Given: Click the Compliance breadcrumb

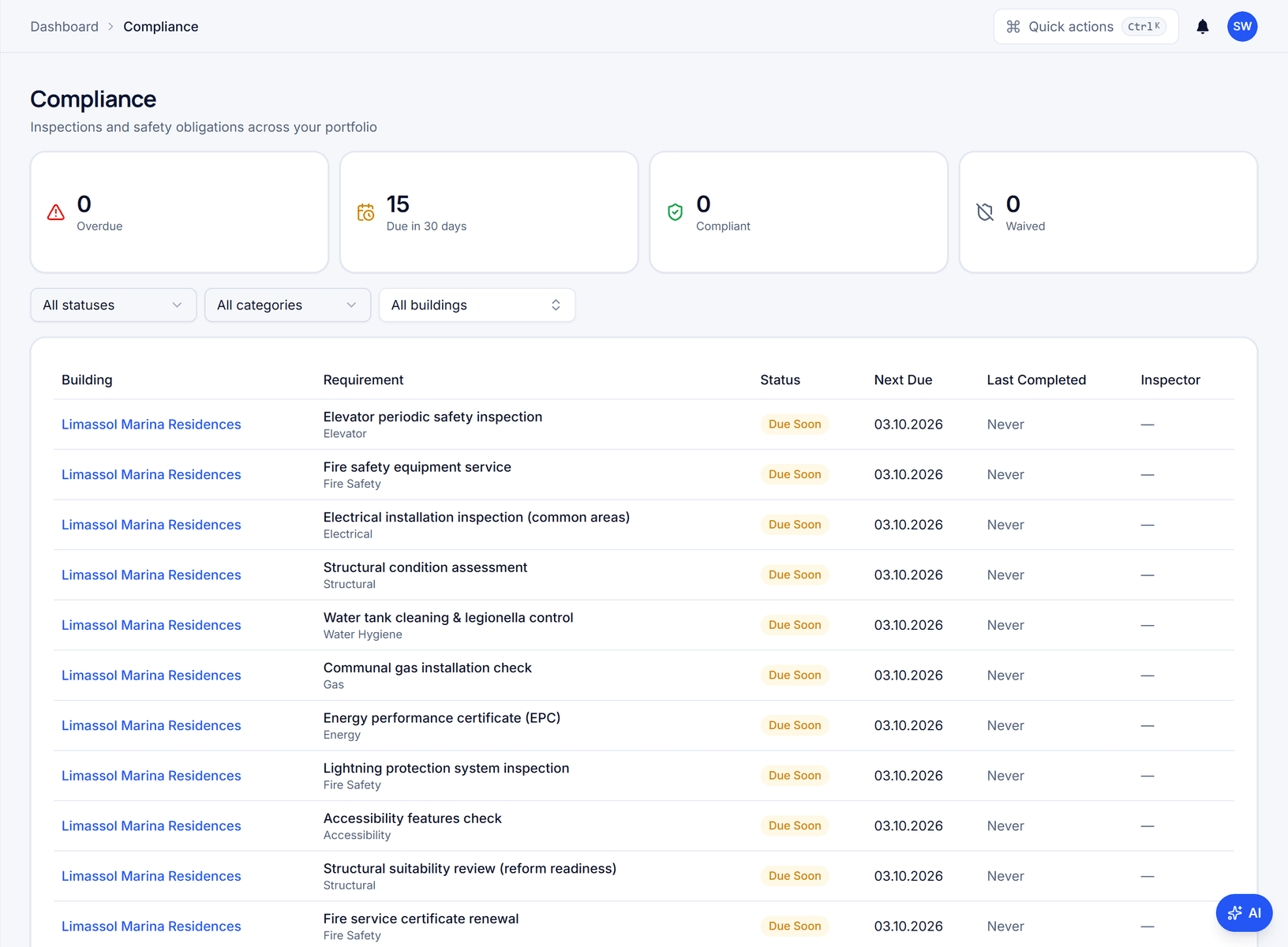Looking at the screenshot, I should click(x=161, y=27).
